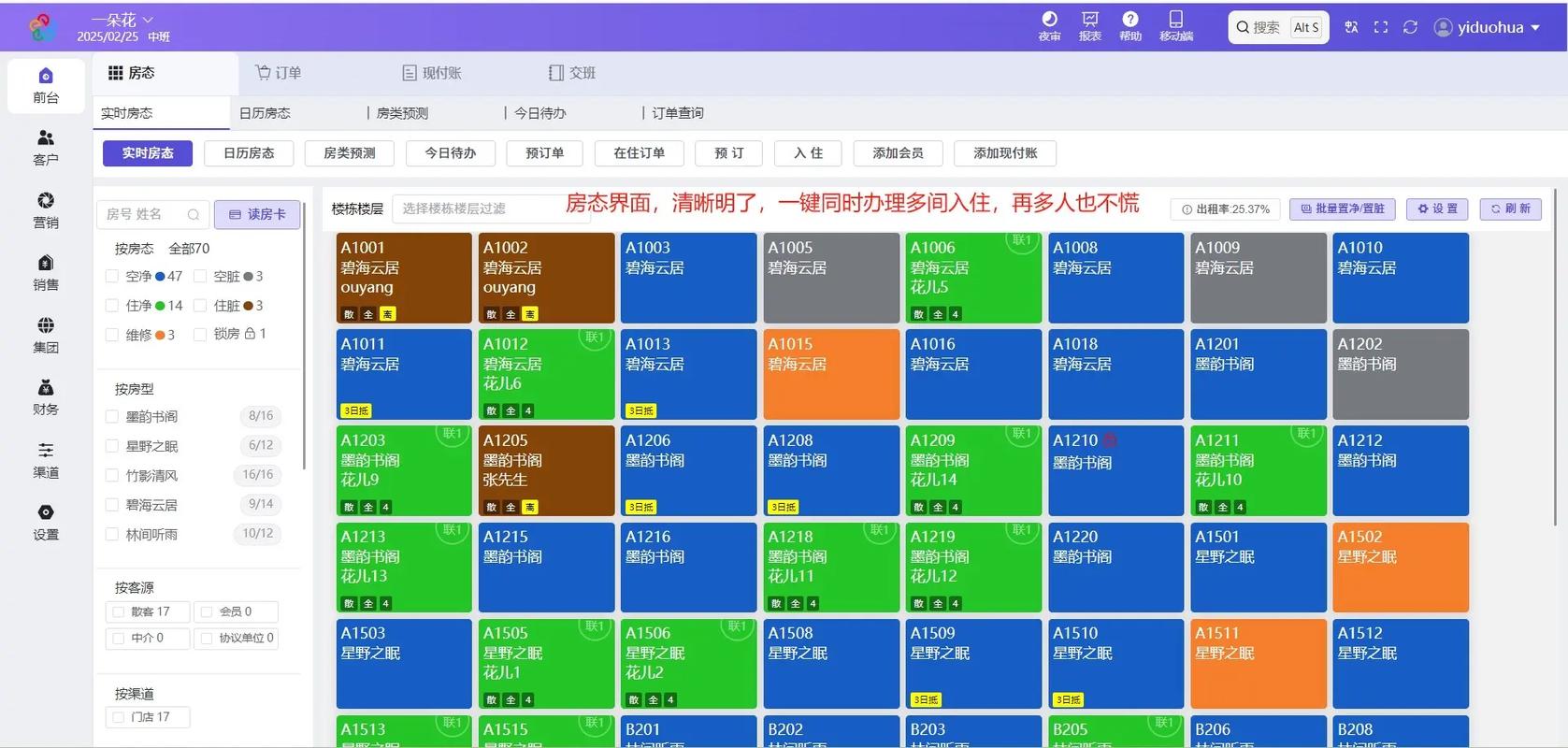
Task: Switch to the 交班 tab
Action: (x=572, y=73)
